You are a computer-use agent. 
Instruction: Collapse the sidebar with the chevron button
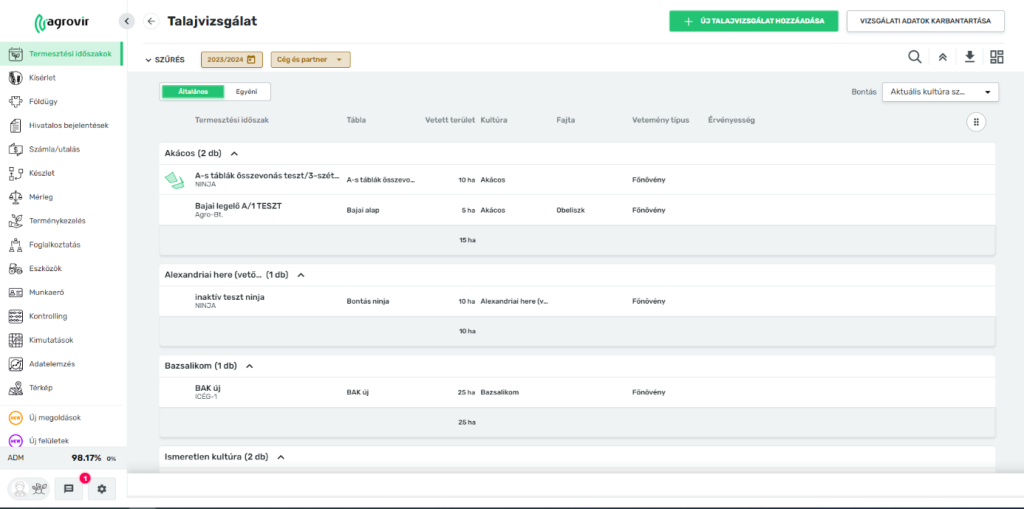[x=126, y=21]
